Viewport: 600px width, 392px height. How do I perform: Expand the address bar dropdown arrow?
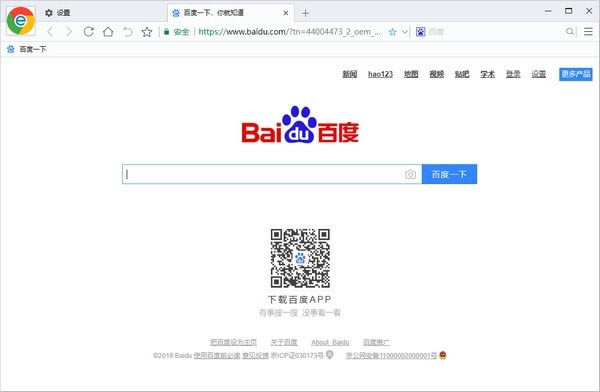[404, 32]
